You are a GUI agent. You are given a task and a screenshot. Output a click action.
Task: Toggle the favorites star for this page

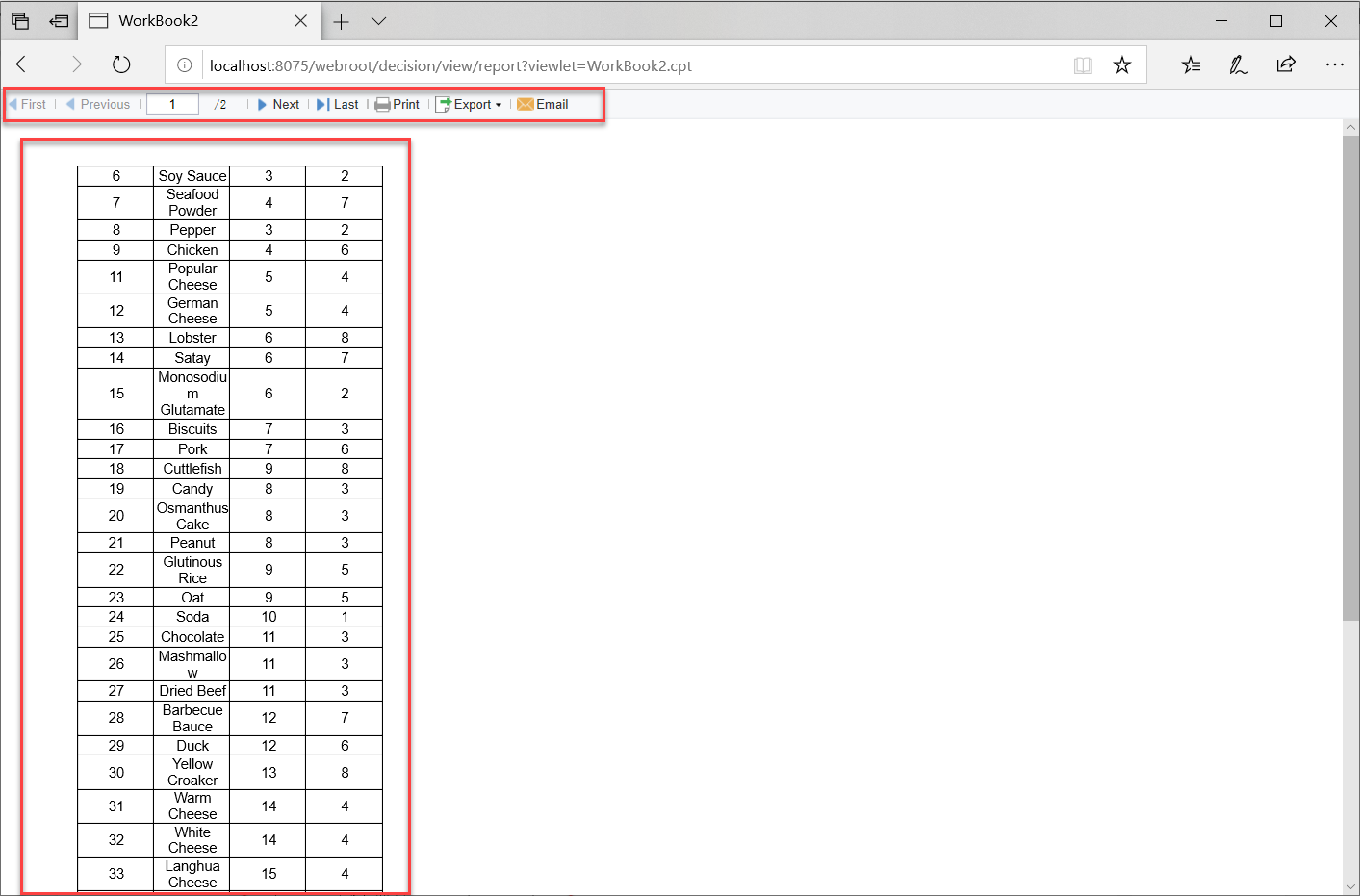pyautogui.click(x=1122, y=64)
